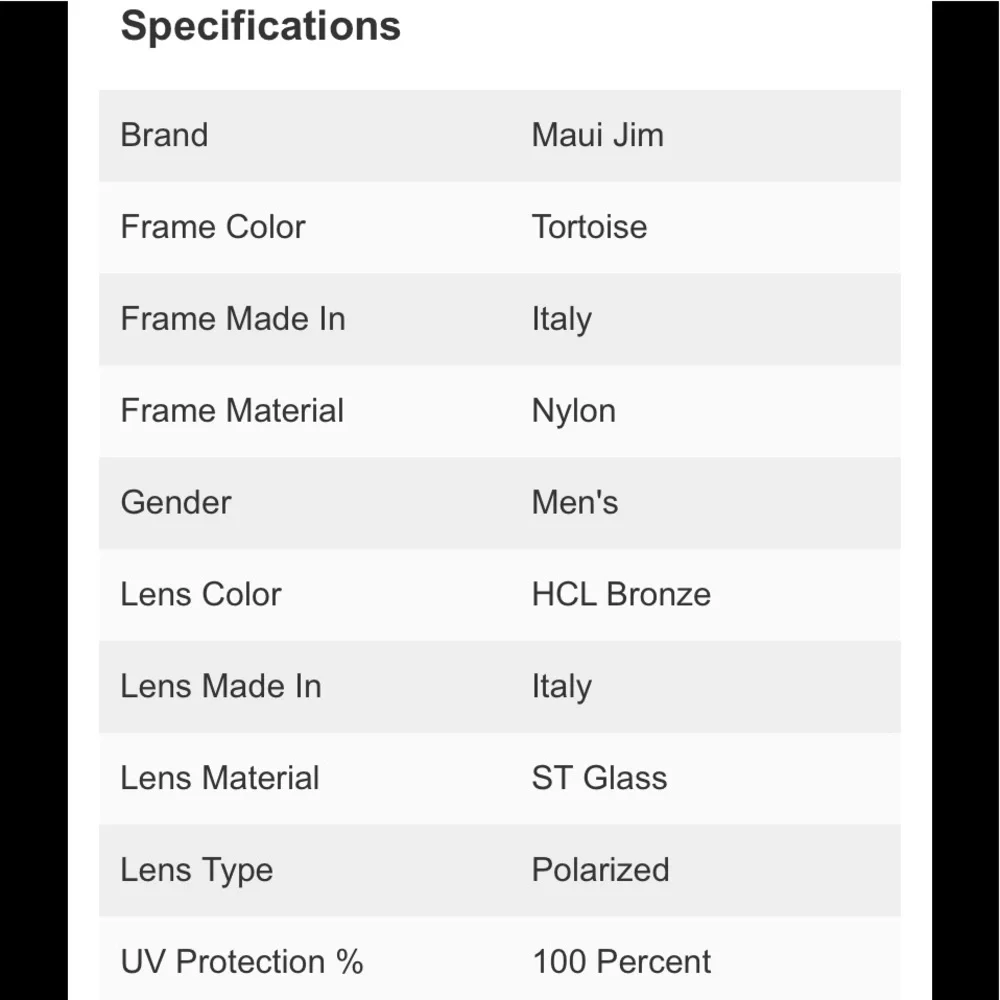Click the Tortoise frame color value

click(589, 227)
